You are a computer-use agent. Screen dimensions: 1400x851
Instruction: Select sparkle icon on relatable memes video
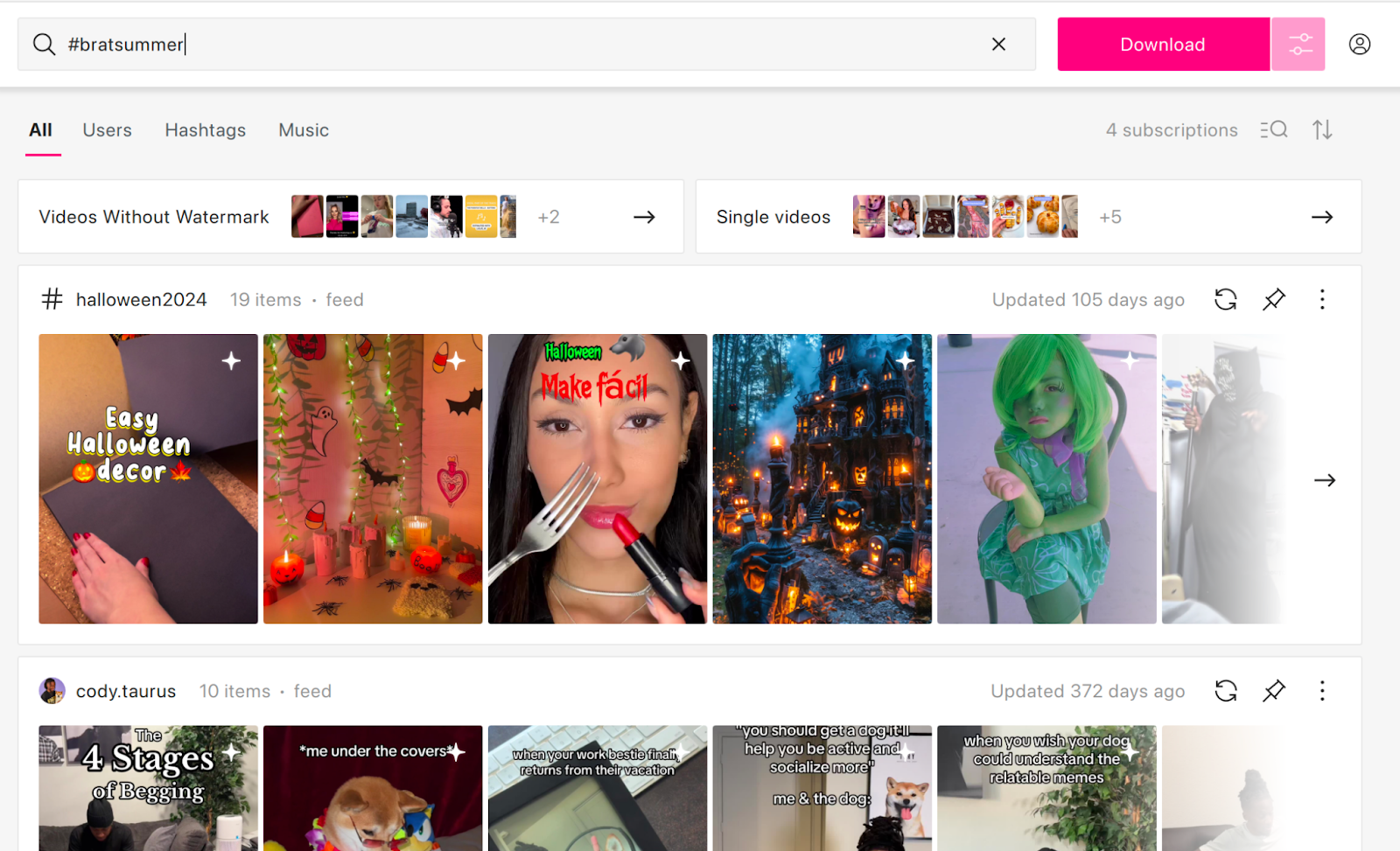pos(1130,752)
